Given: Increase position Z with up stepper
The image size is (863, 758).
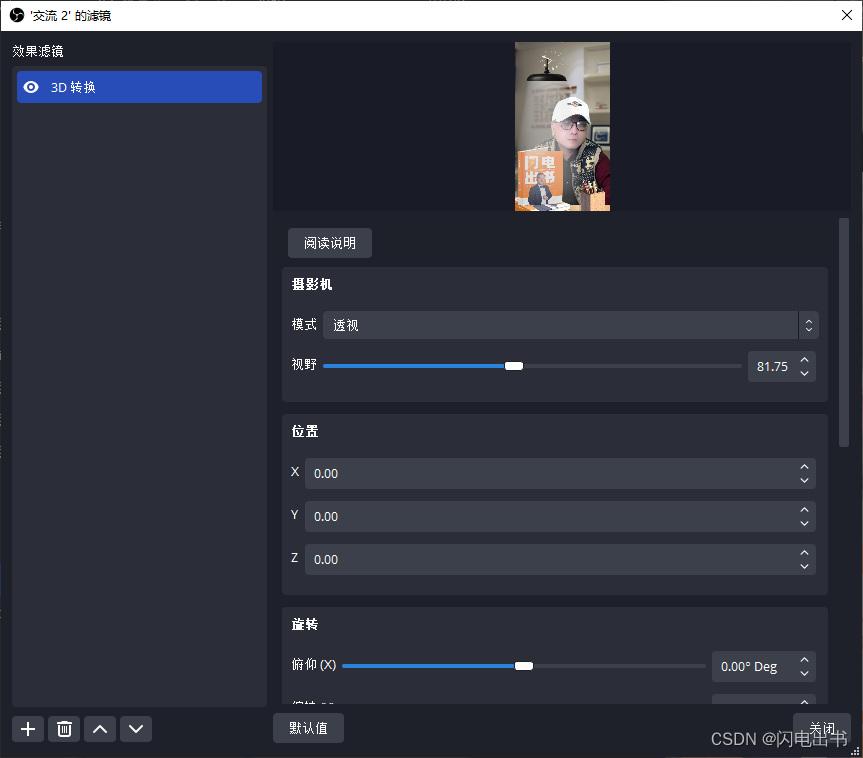Looking at the screenshot, I should [x=804, y=552].
